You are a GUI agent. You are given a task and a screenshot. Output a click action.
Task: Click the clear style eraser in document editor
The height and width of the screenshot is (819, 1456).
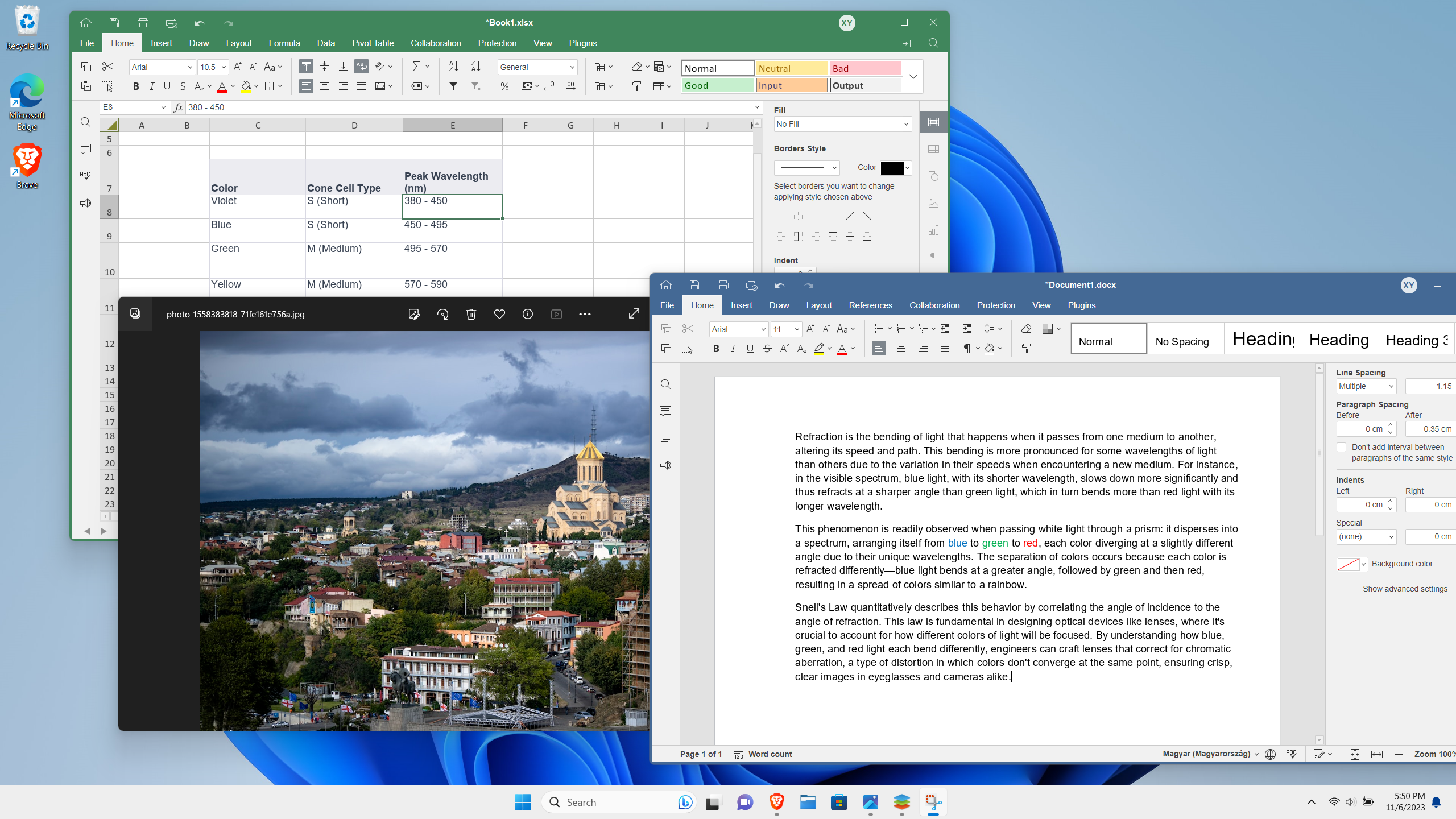(x=1026, y=329)
